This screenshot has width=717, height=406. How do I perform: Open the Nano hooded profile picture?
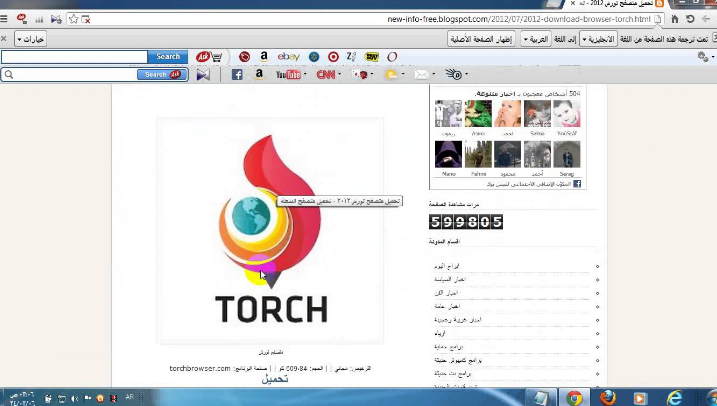coord(448,154)
